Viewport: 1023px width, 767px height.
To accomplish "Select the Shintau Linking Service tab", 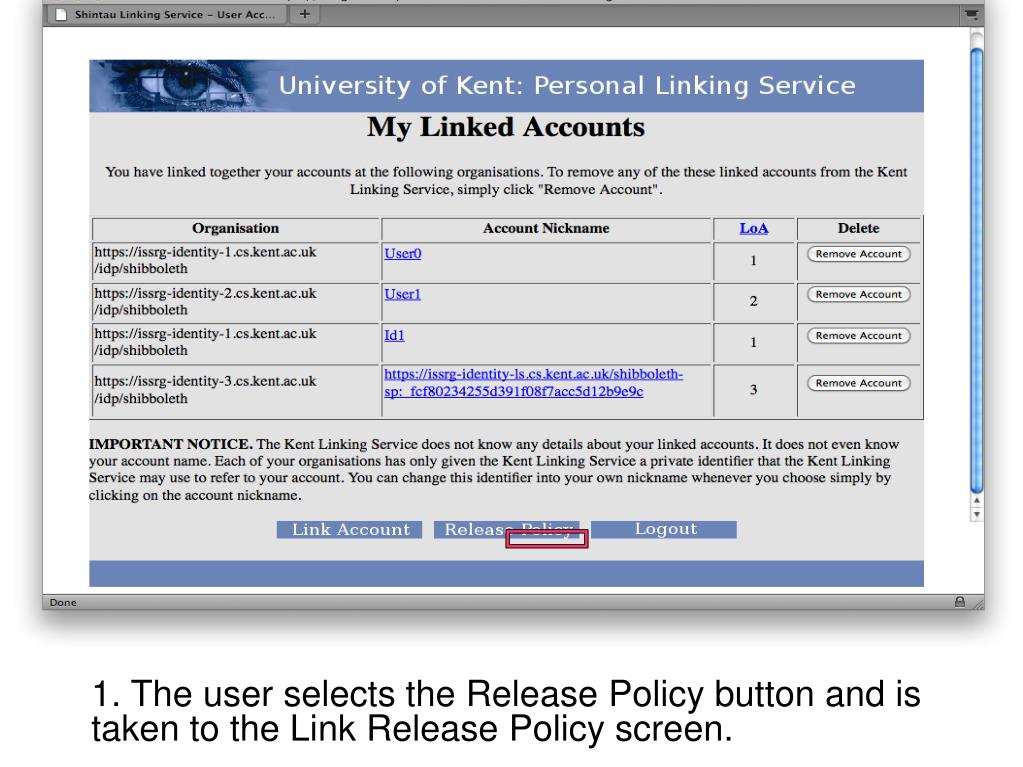I will [x=168, y=14].
